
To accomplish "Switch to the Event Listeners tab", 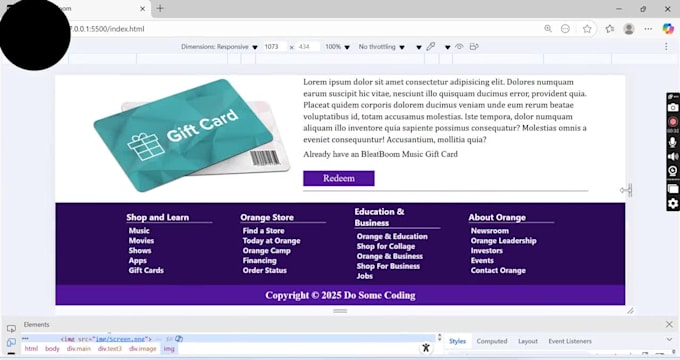I will pos(570,341).
